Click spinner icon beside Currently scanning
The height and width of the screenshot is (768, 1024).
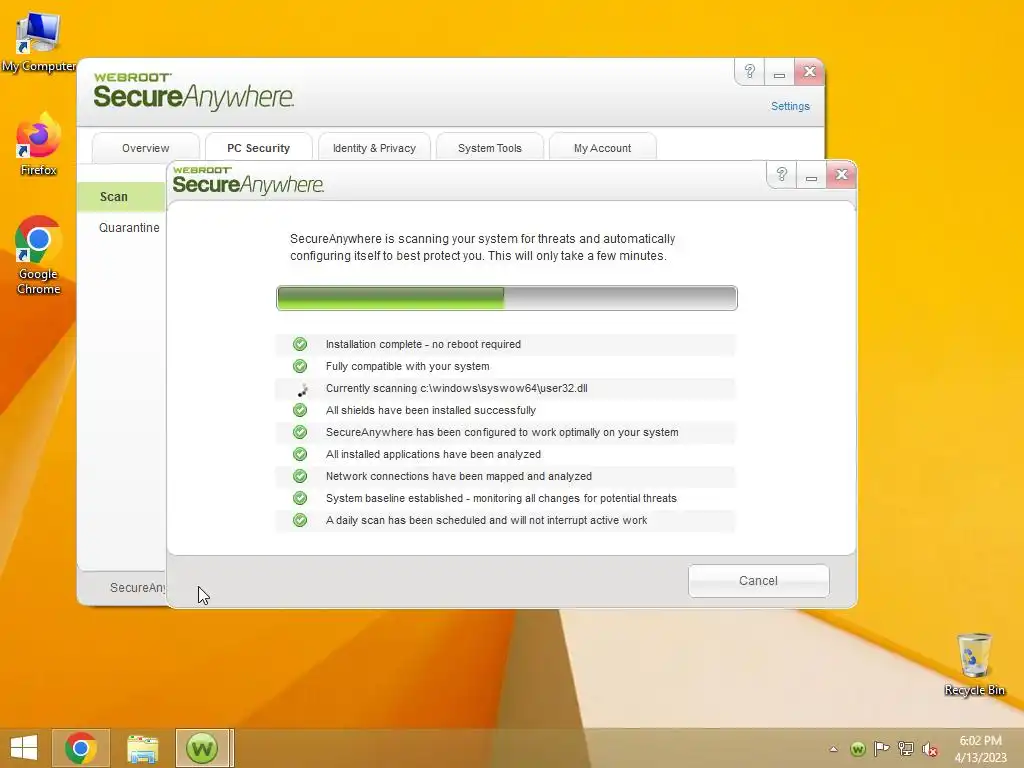pos(302,390)
